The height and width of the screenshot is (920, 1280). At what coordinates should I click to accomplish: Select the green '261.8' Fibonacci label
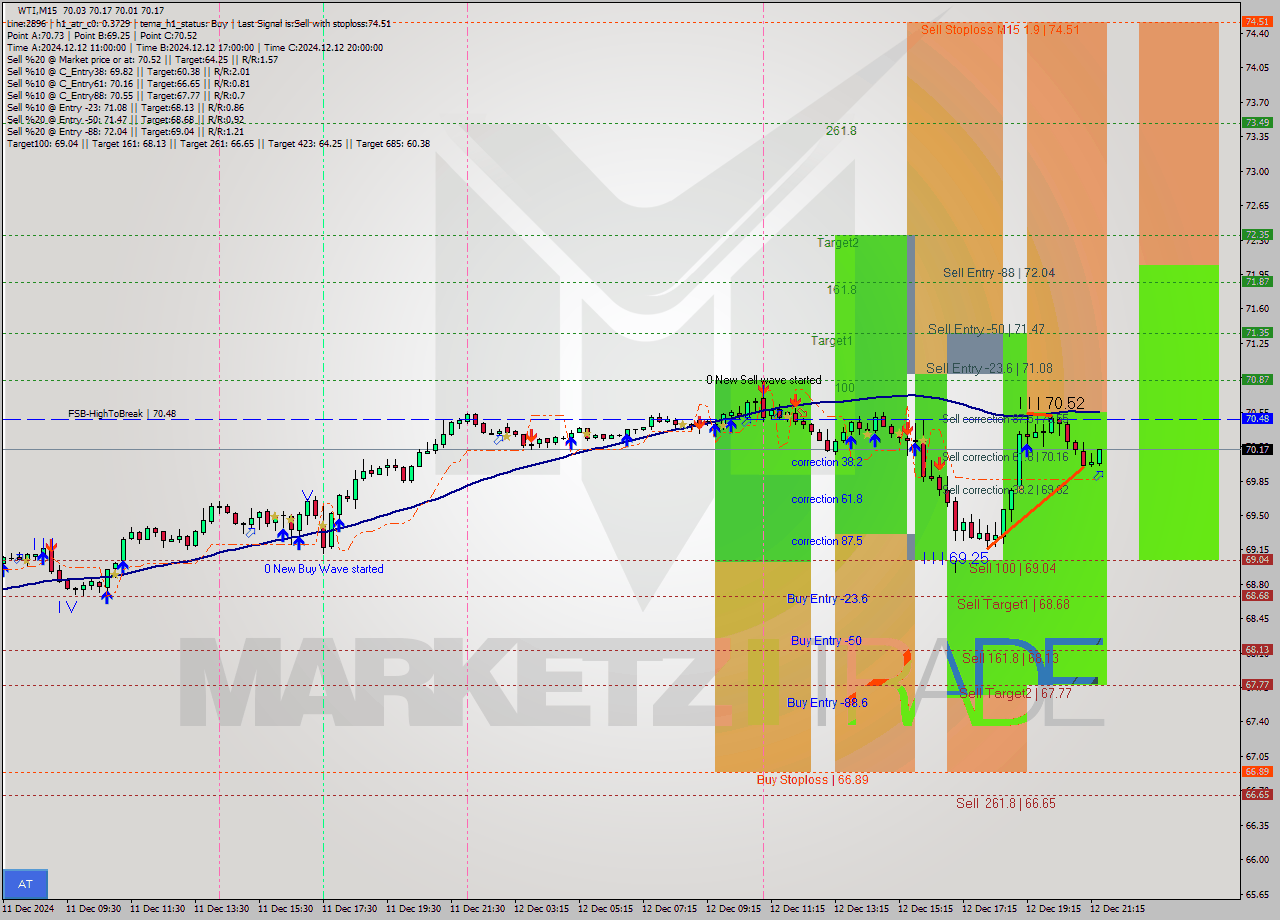click(841, 131)
